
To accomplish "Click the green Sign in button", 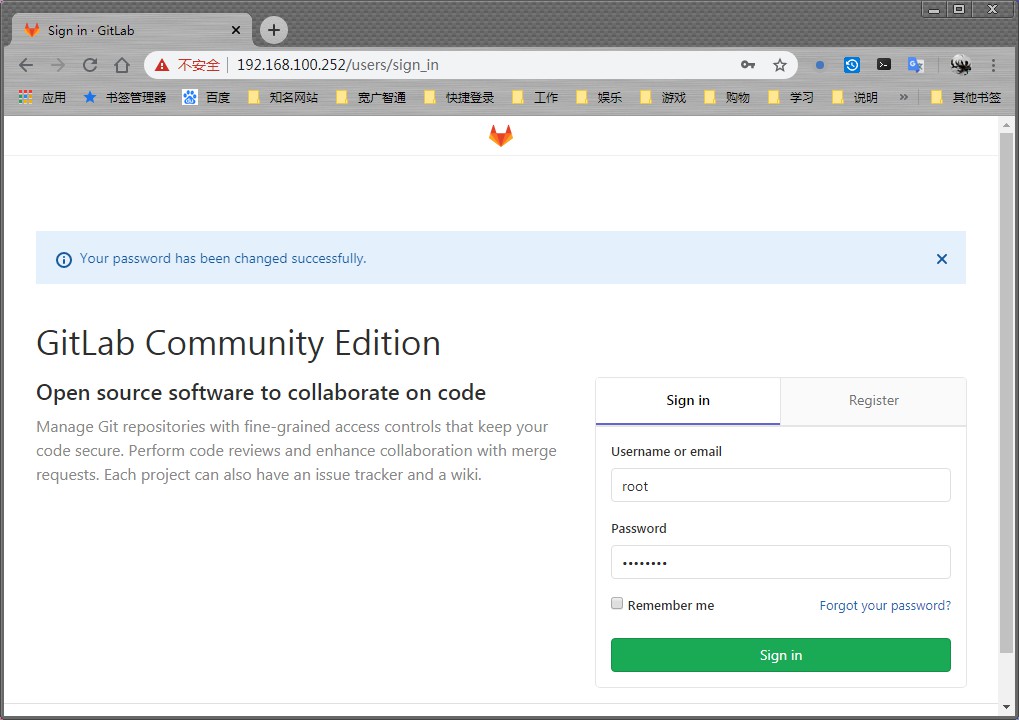I will tap(780, 655).
